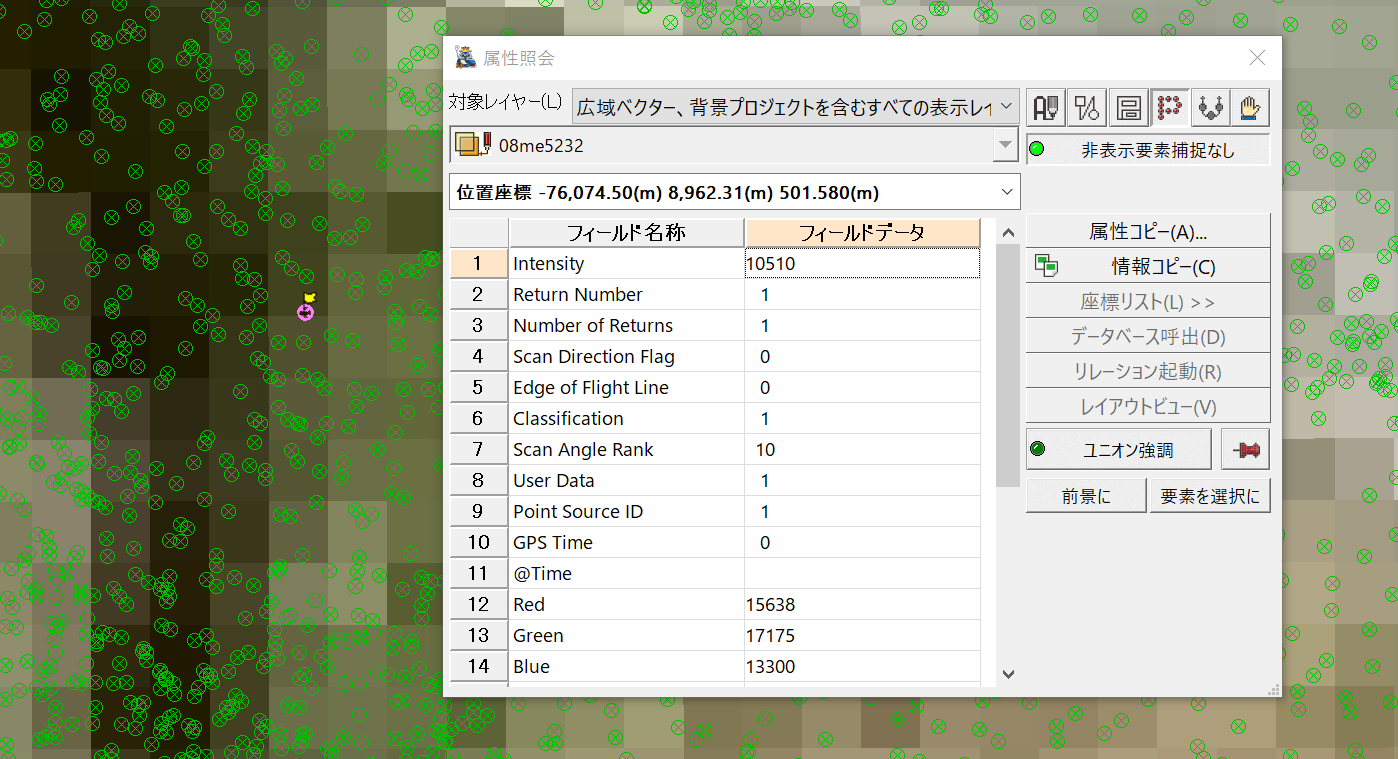The image size is (1398, 759).
Task: Select the Scan Direction Flag row
Action: pos(714,357)
